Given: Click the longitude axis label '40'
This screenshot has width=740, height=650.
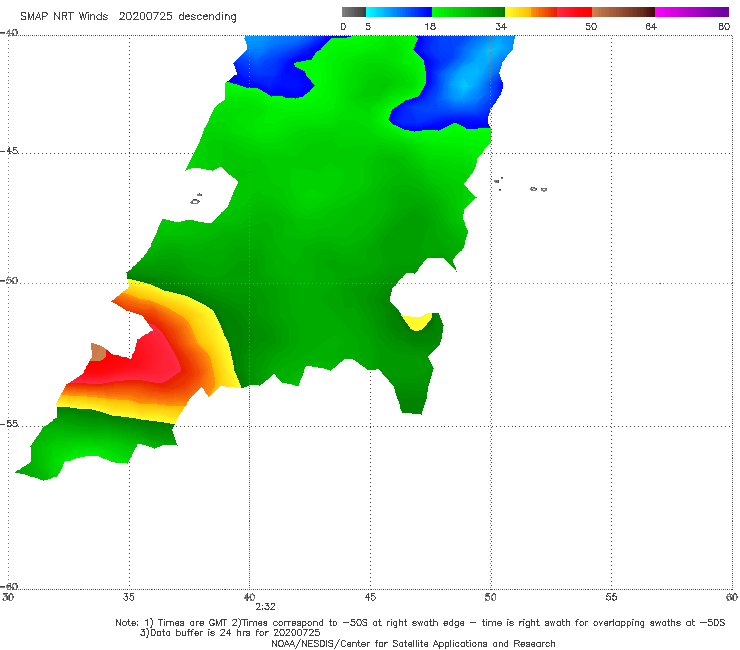Looking at the screenshot, I should (x=249, y=597).
